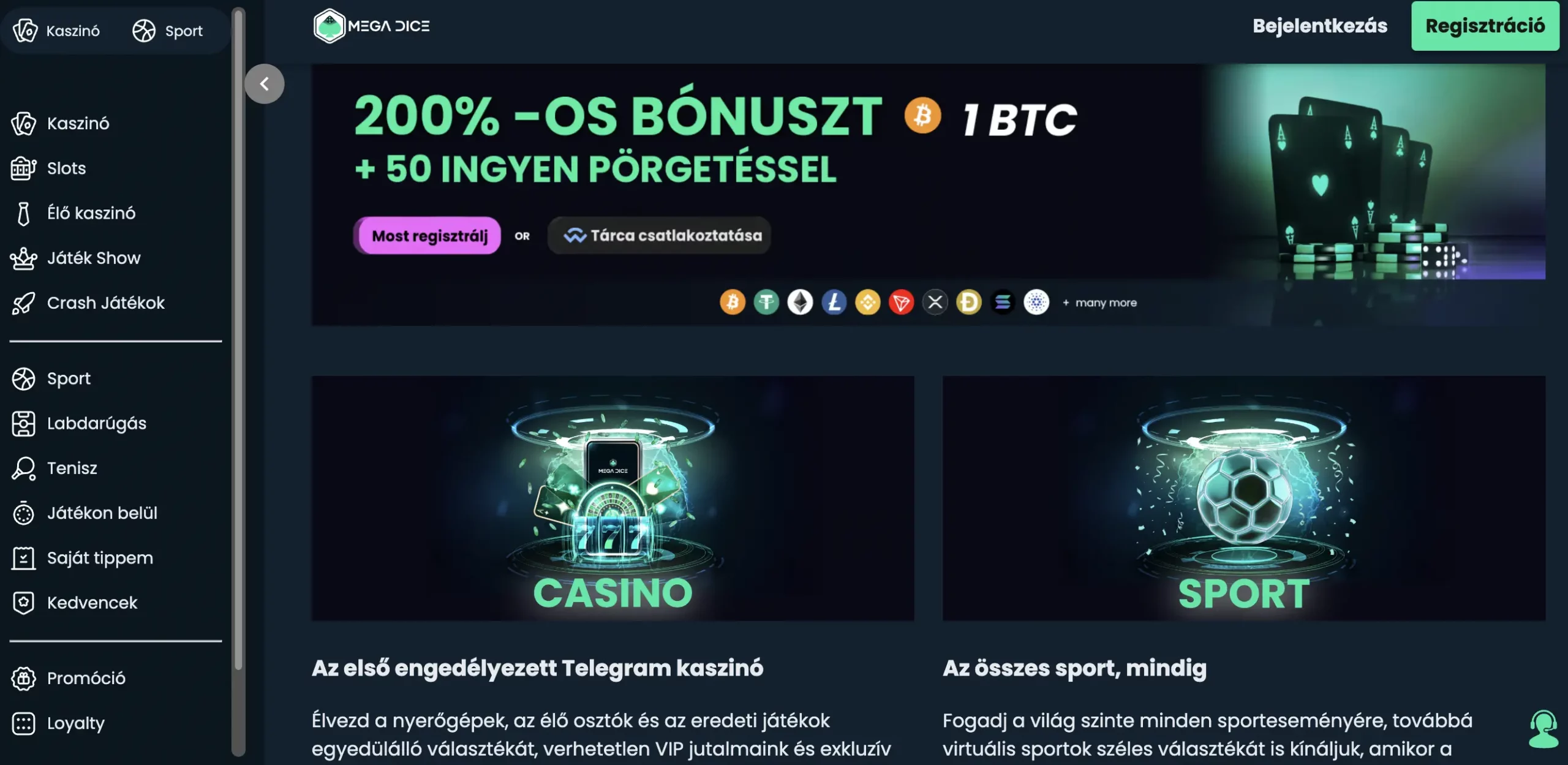1568x765 pixels.
Task: Switch to the Kaszinó tab at top
Action: (x=56, y=31)
